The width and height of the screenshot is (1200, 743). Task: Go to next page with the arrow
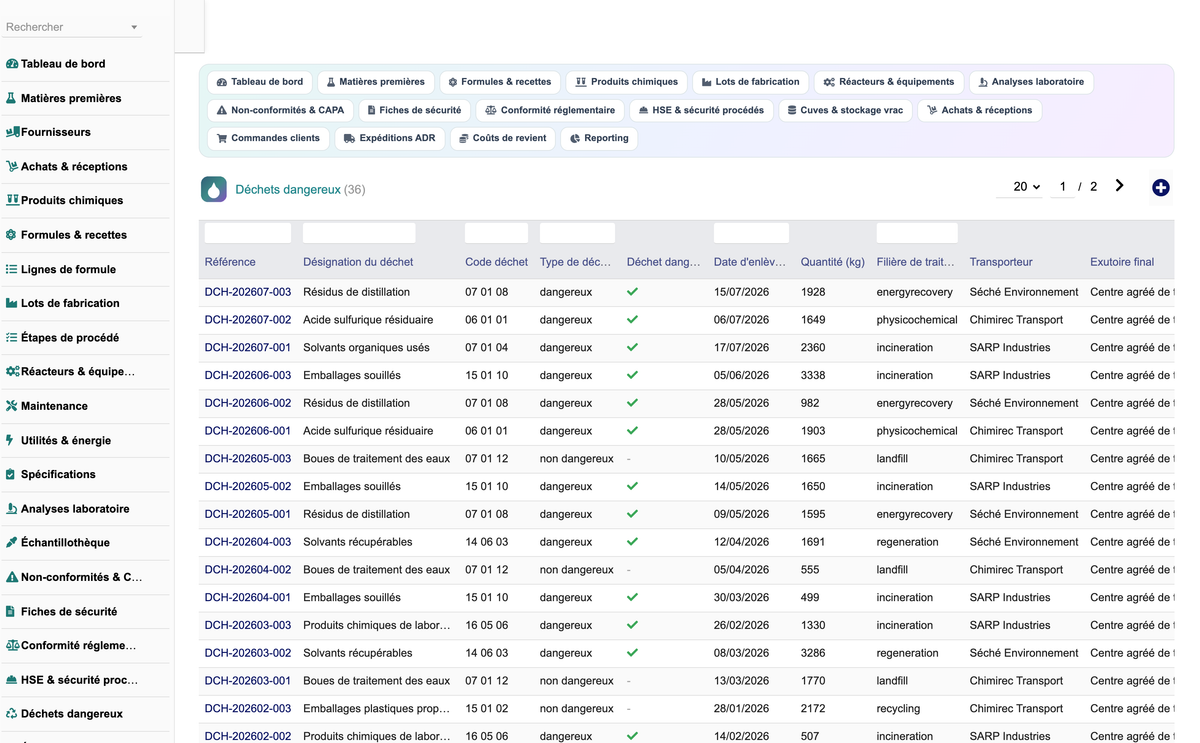[x=1119, y=186]
